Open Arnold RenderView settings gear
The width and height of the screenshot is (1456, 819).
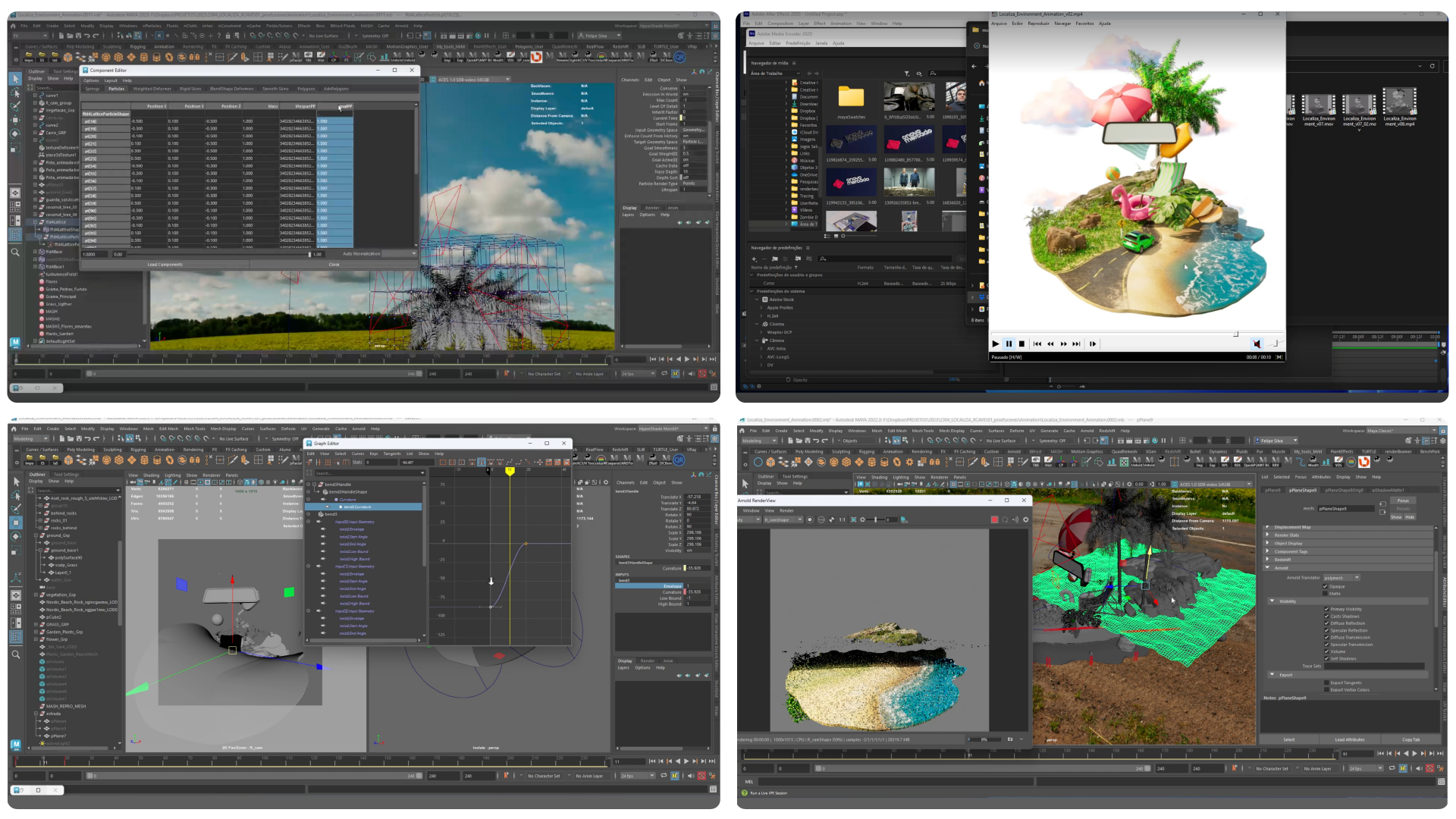click(x=1026, y=519)
